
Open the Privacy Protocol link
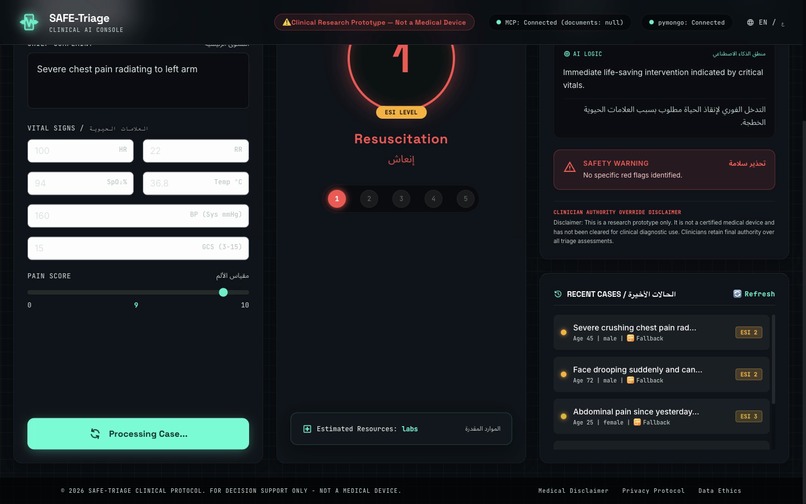(653, 491)
